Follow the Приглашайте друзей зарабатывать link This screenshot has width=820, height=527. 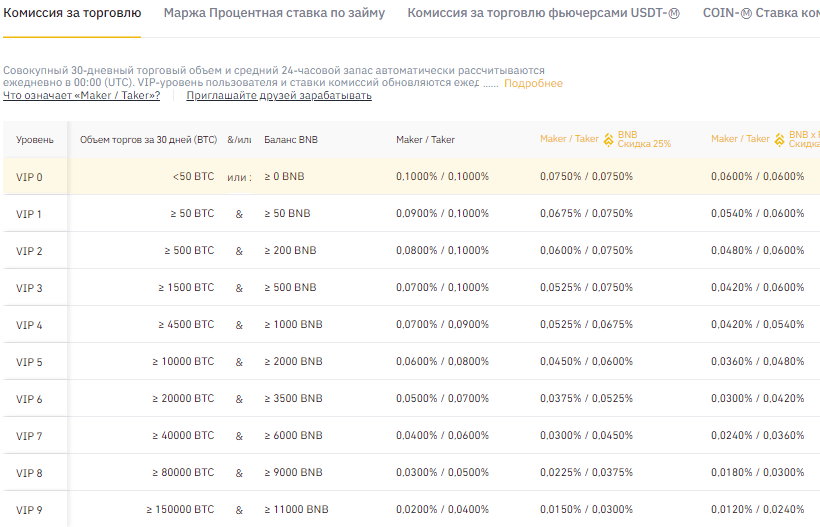point(279,95)
